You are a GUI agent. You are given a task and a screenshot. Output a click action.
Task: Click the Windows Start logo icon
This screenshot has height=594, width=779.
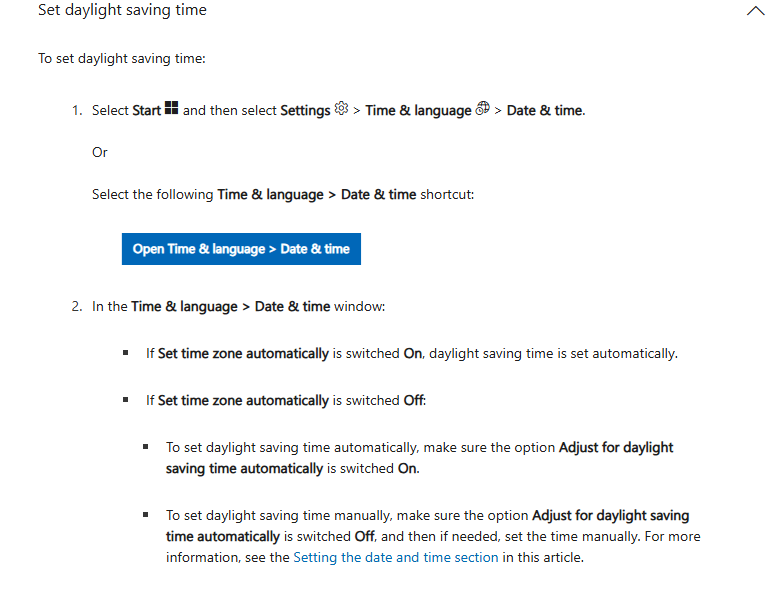tap(171, 108)
